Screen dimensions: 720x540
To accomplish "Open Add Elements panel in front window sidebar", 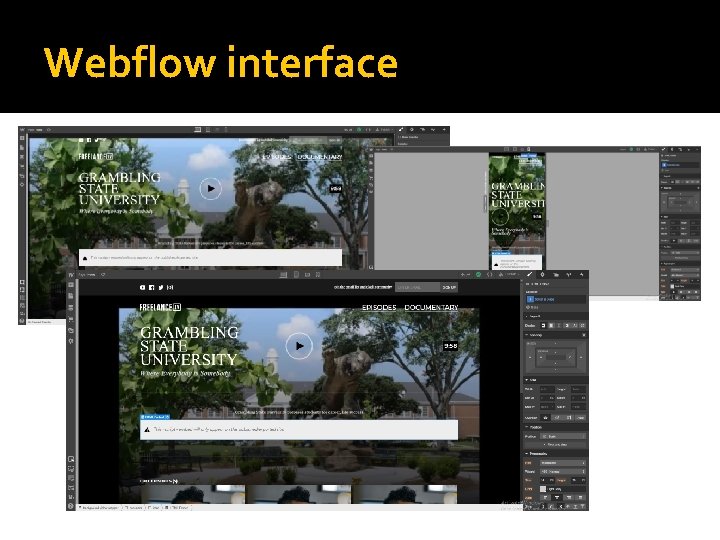I will coord(71,285).
